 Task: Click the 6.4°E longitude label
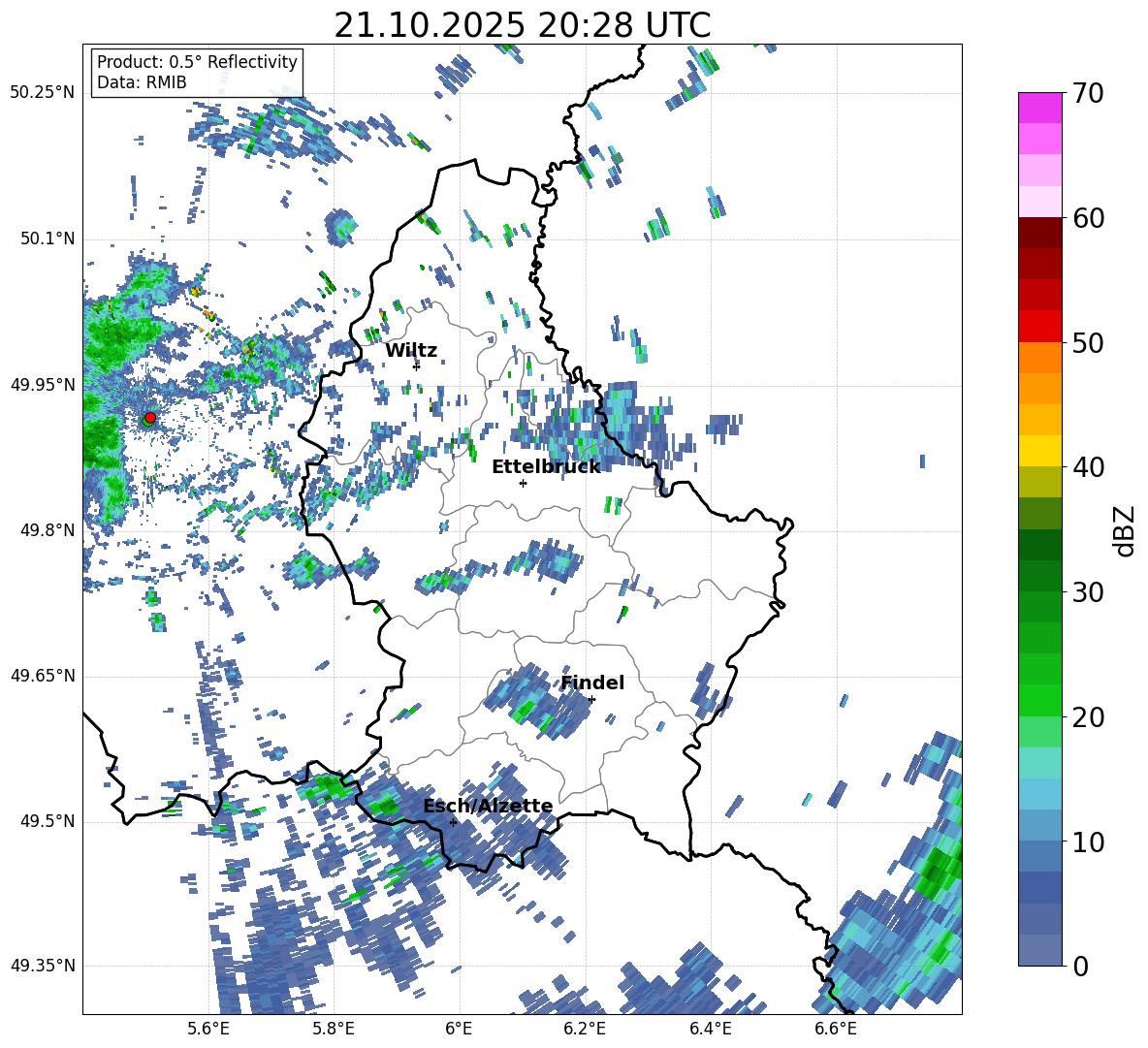coord(710,1029)
